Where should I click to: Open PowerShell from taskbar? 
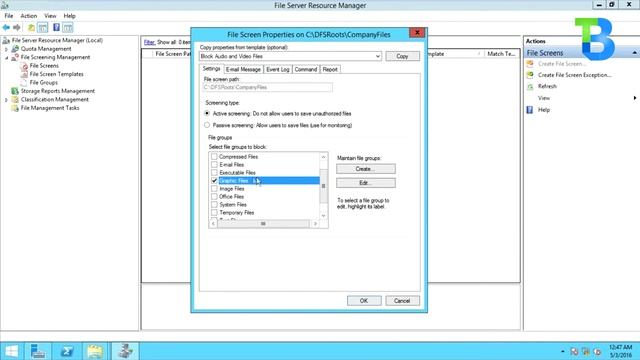point(67,351)
